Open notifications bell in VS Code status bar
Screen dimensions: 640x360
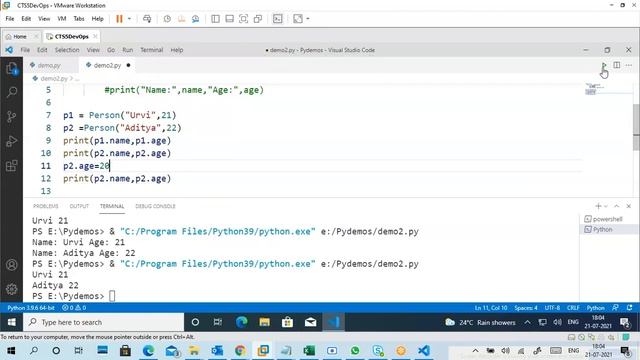(629, 308)
